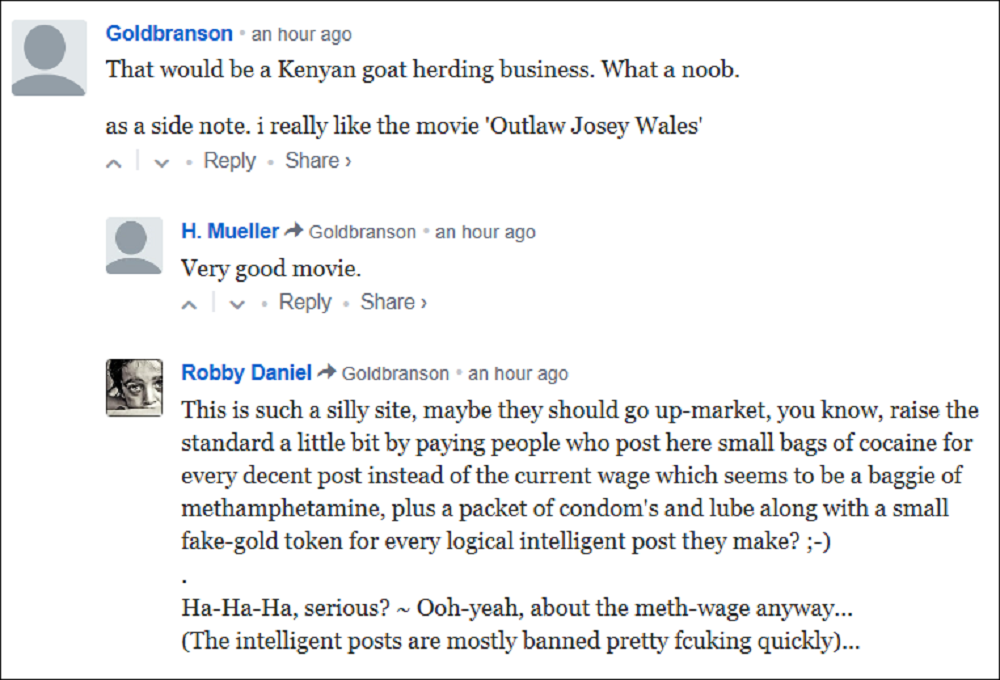Click the timestamp on Robby Daniel's reply
The image size is (1000, 680).
click(518, 373)
